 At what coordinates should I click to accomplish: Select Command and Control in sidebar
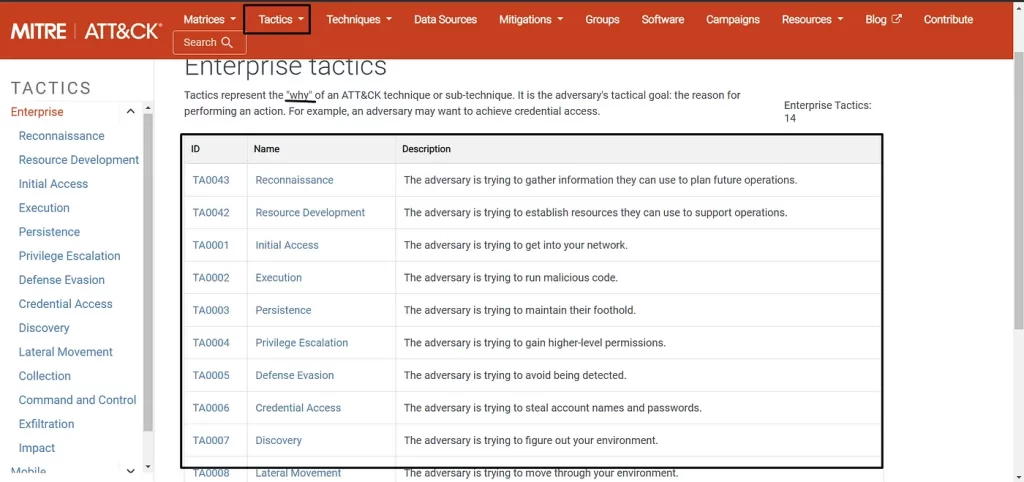[x=77, y=400]
